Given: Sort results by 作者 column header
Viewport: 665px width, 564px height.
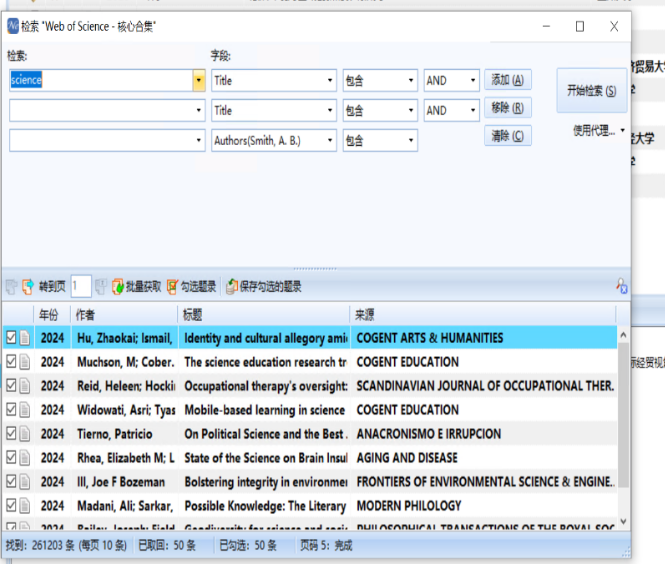Looking at the screenshot, I should click(124, 315).
